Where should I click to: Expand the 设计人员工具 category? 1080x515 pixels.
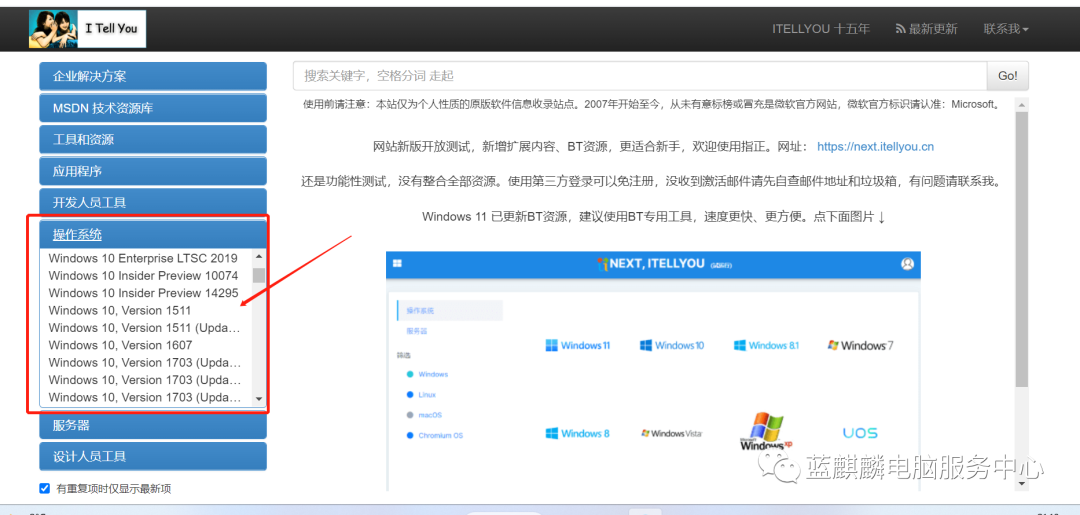[x=153, y=456]
